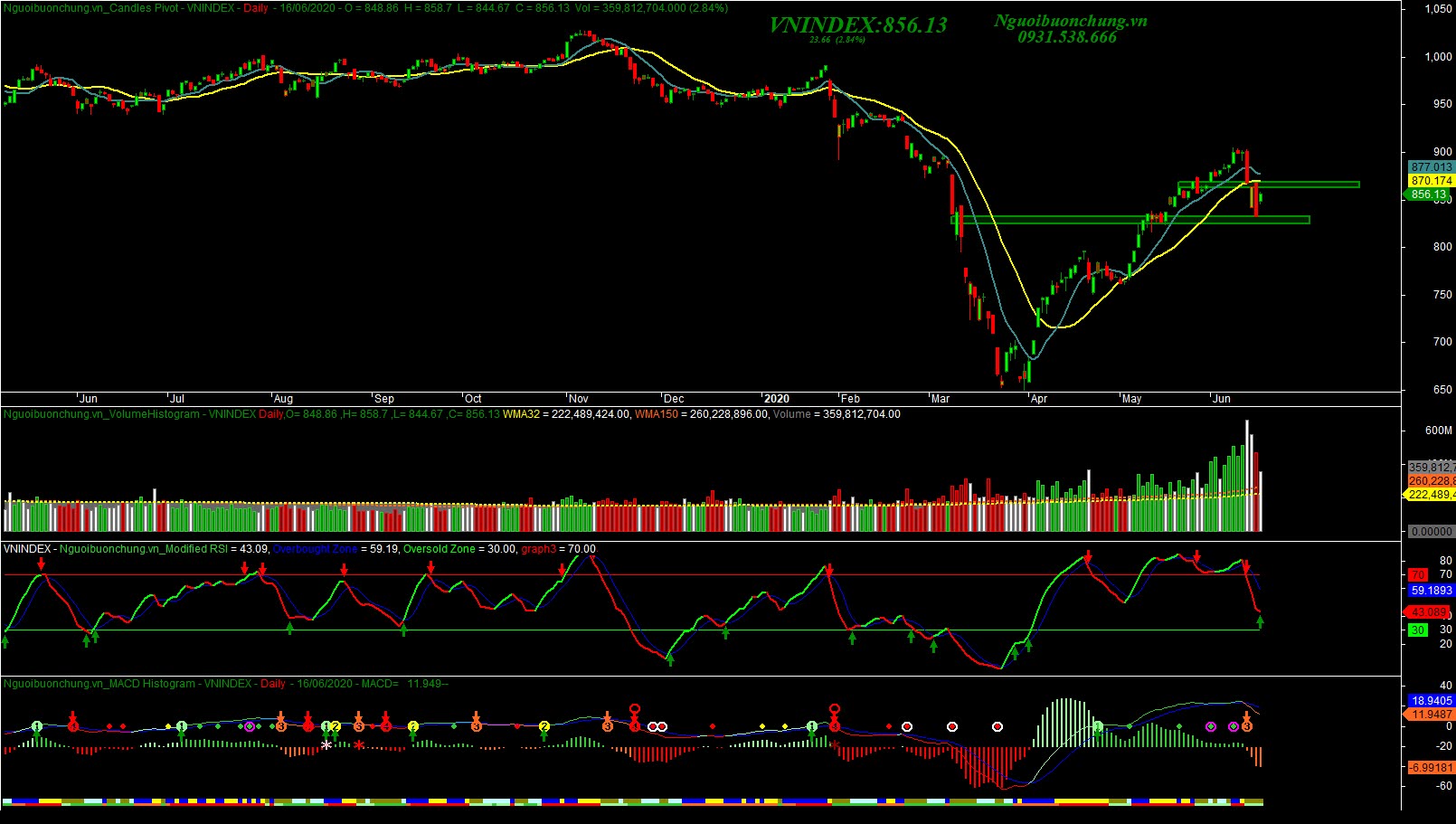The image size is (1456, 824).
Task: Click the blue 18.9405 MACD tag
Action: [1432, 701]
